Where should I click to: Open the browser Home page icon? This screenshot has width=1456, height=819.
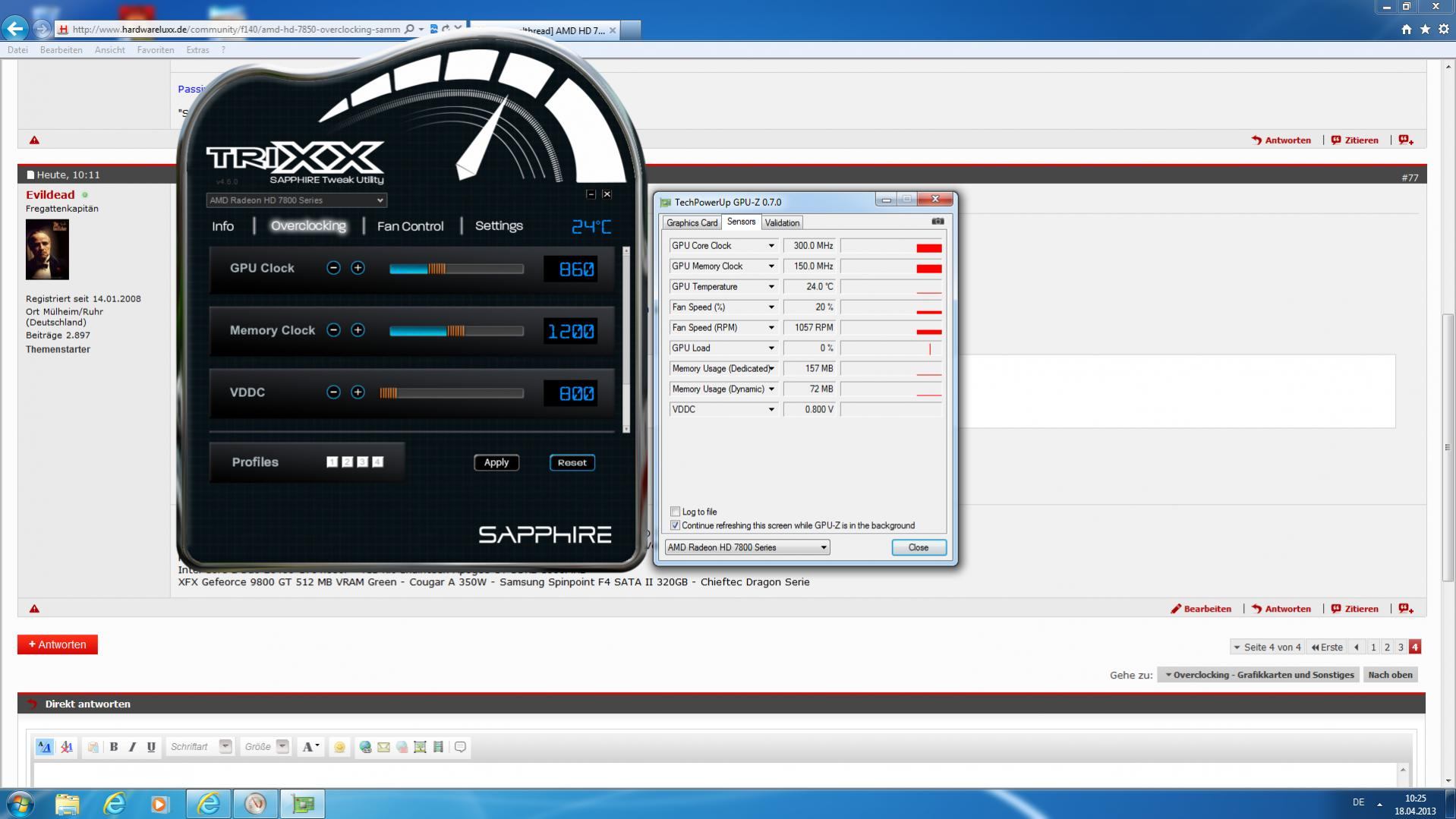(x=1406, y=29)
